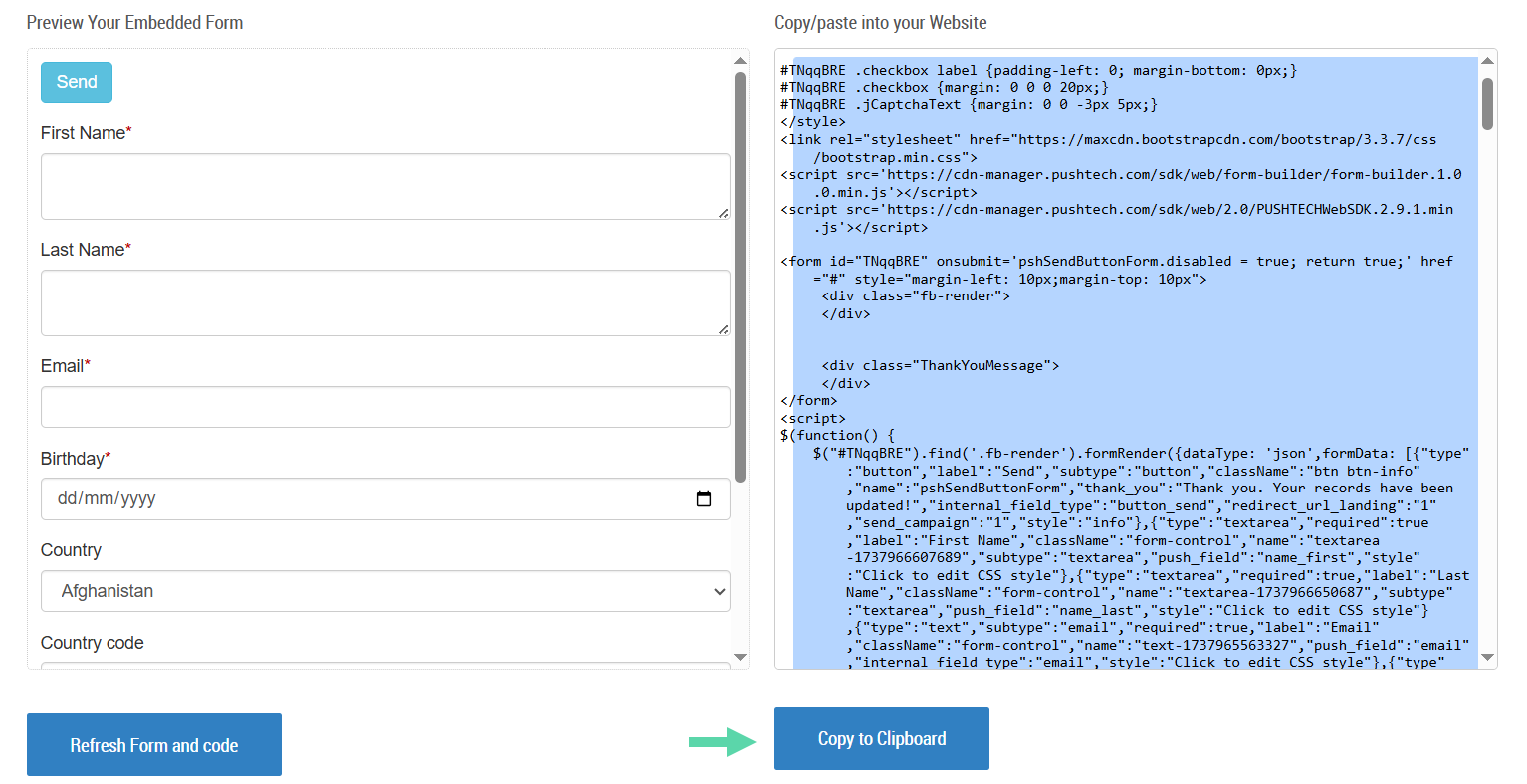Open the Country dropdown showing Afghanistan
Image resolution: width=1527 pixels, height=784 pixels.
pyautogui.click(x=385, y=591)
